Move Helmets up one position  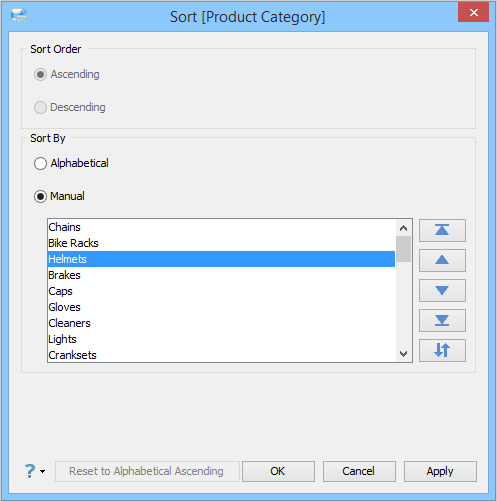[x=442, y=260]
